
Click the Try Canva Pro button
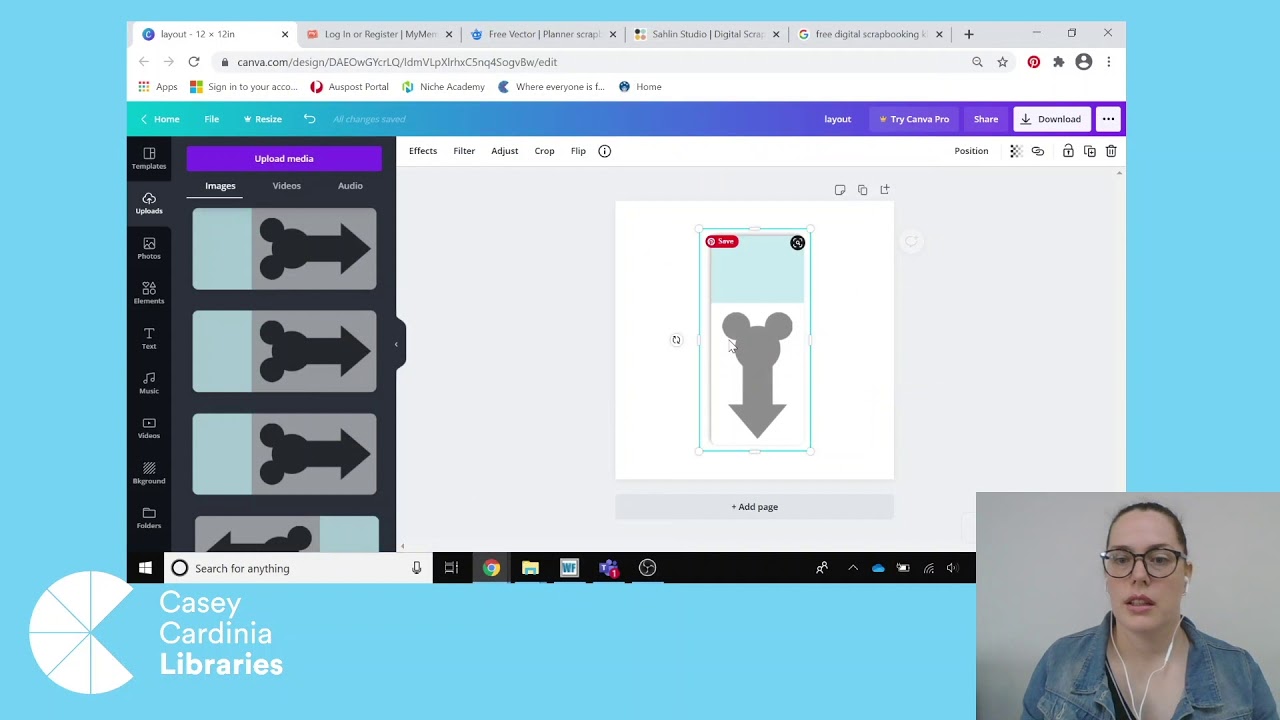click(x=914, y=119)
